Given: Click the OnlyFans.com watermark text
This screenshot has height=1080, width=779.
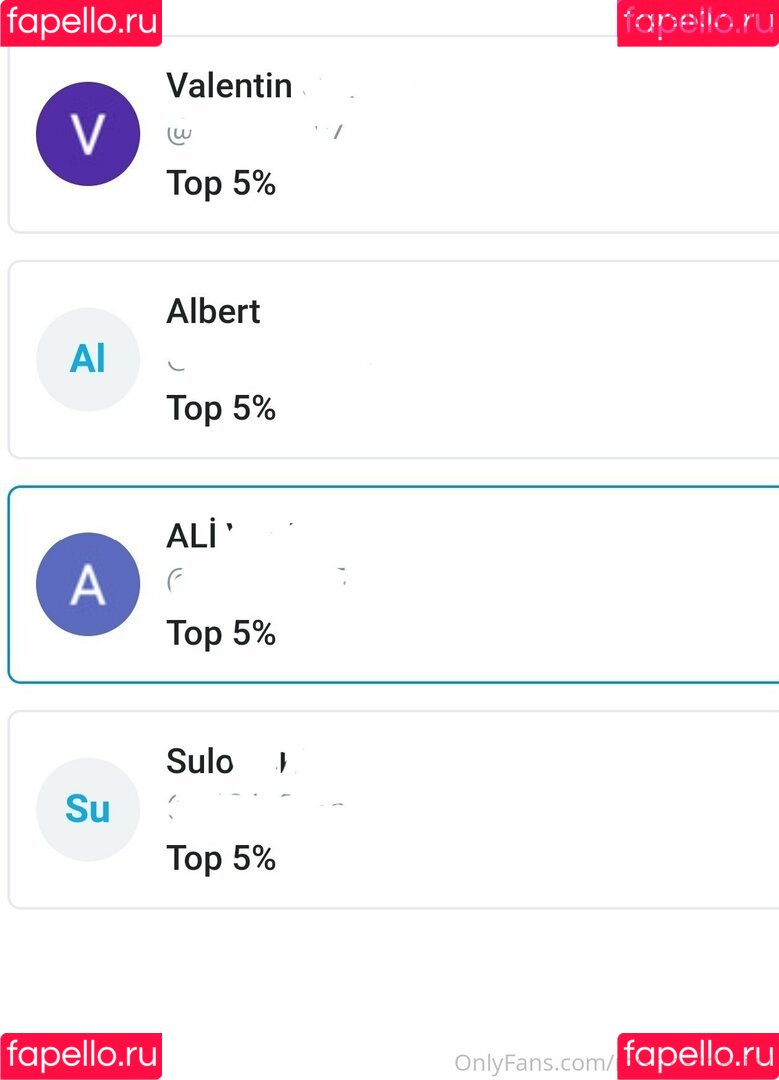Looking at the screenshot, I should [533, 1062].
